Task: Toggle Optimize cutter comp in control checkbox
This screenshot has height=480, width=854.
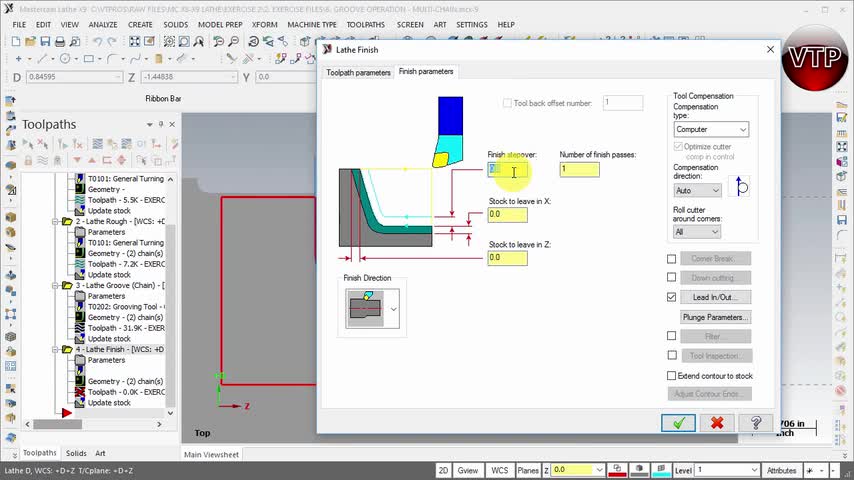Action: tap(678, 147)
